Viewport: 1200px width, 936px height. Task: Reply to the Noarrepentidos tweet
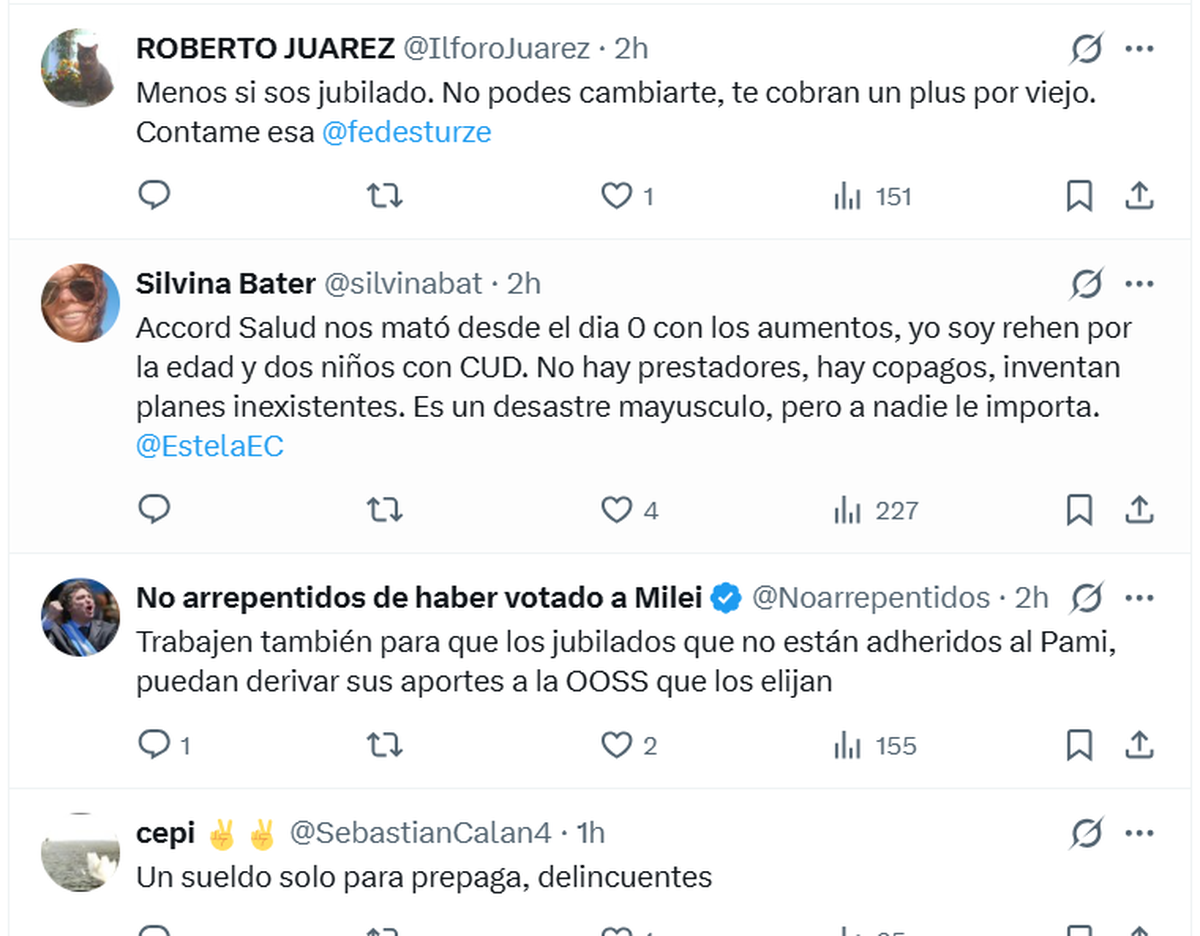pyautogui.click(x=154, y=745)
